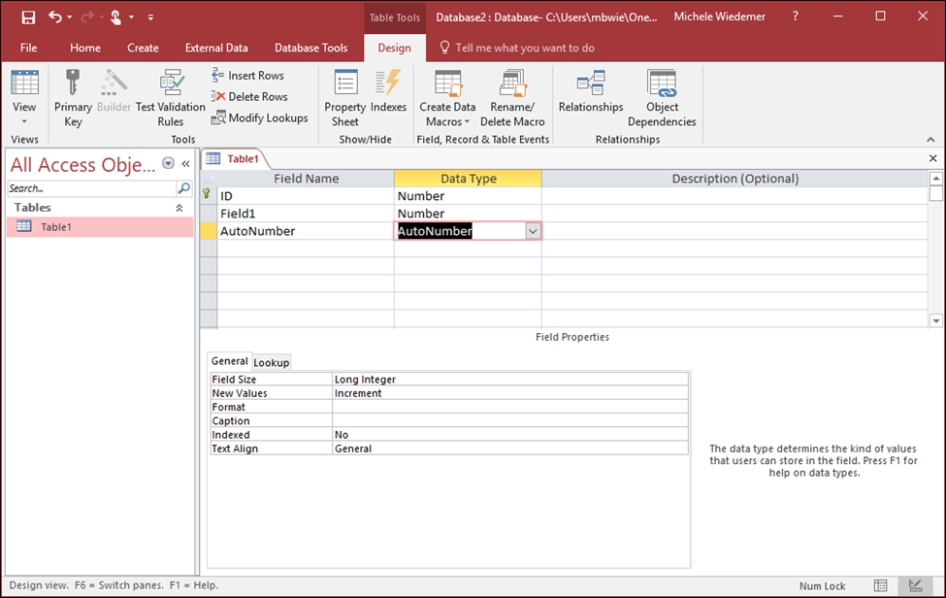The image size is (946, 598).
Task: Click the navigation pane Search box
Action: 92,188
